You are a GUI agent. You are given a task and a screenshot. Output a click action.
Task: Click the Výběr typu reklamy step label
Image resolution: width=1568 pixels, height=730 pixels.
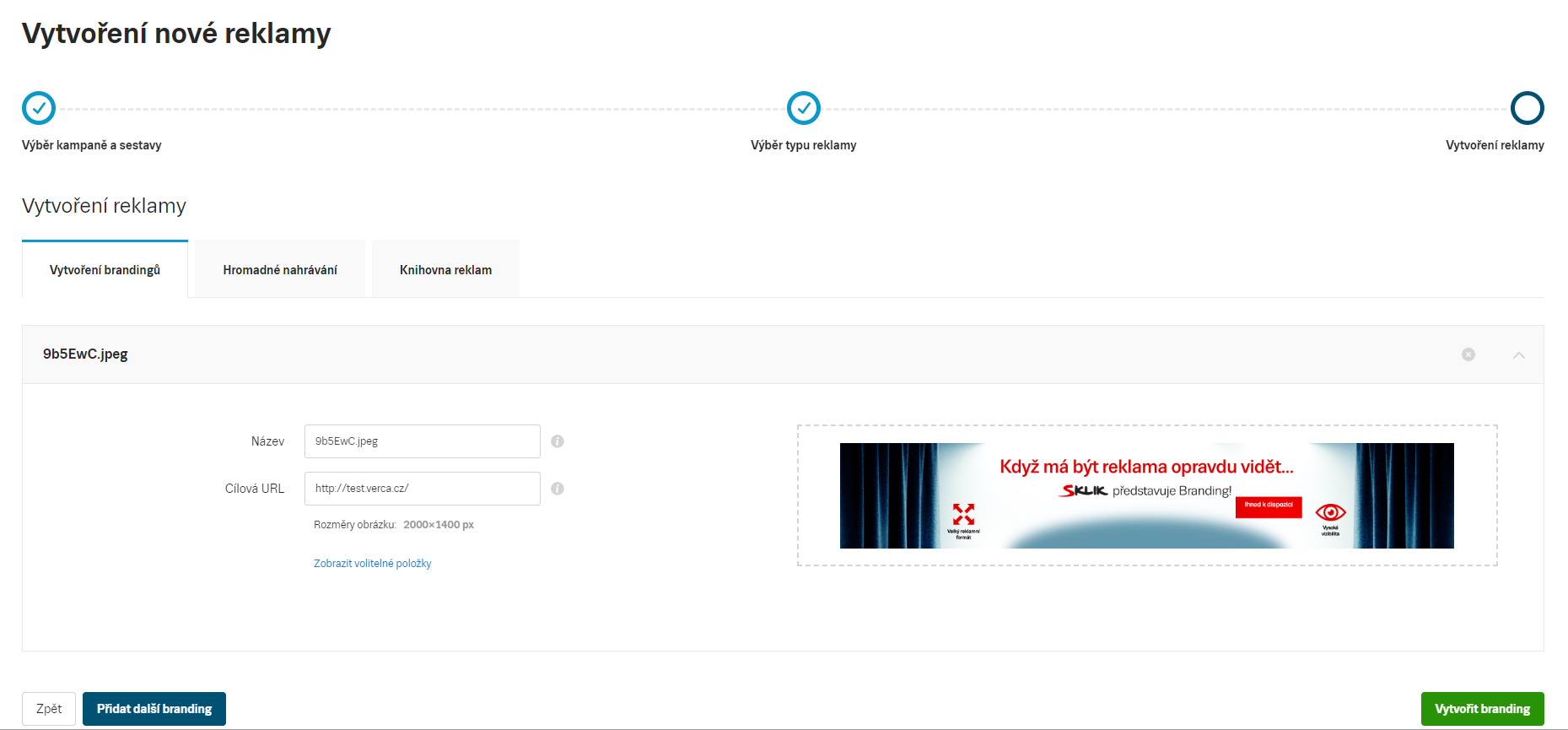(803, 145)
